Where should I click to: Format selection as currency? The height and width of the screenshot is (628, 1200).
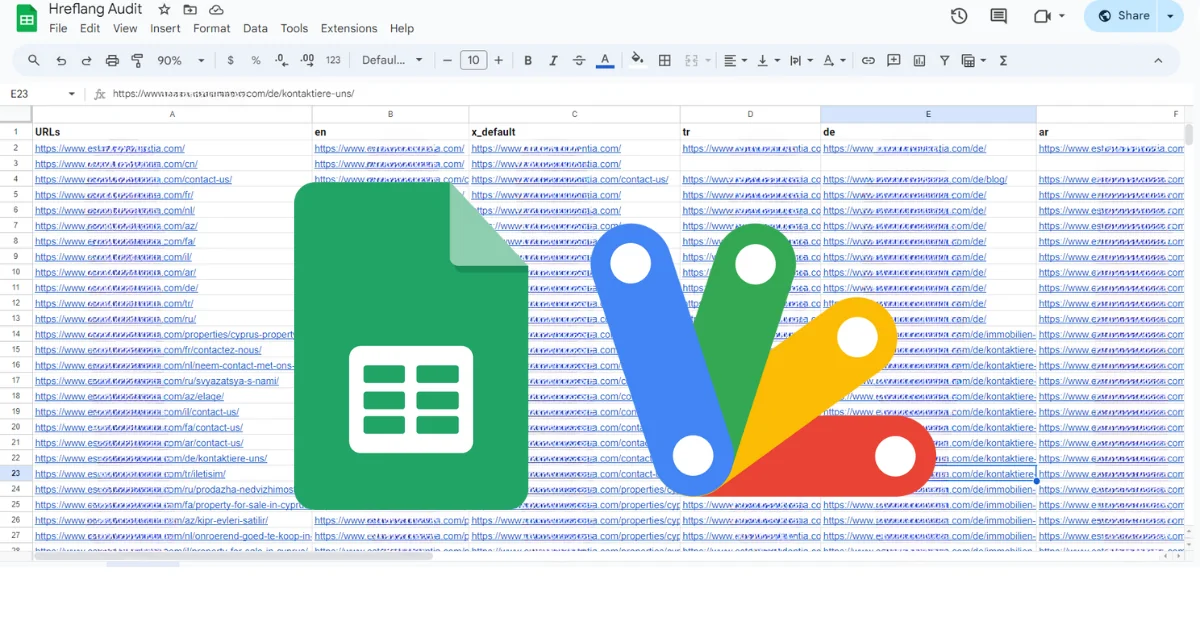[231, 60]
